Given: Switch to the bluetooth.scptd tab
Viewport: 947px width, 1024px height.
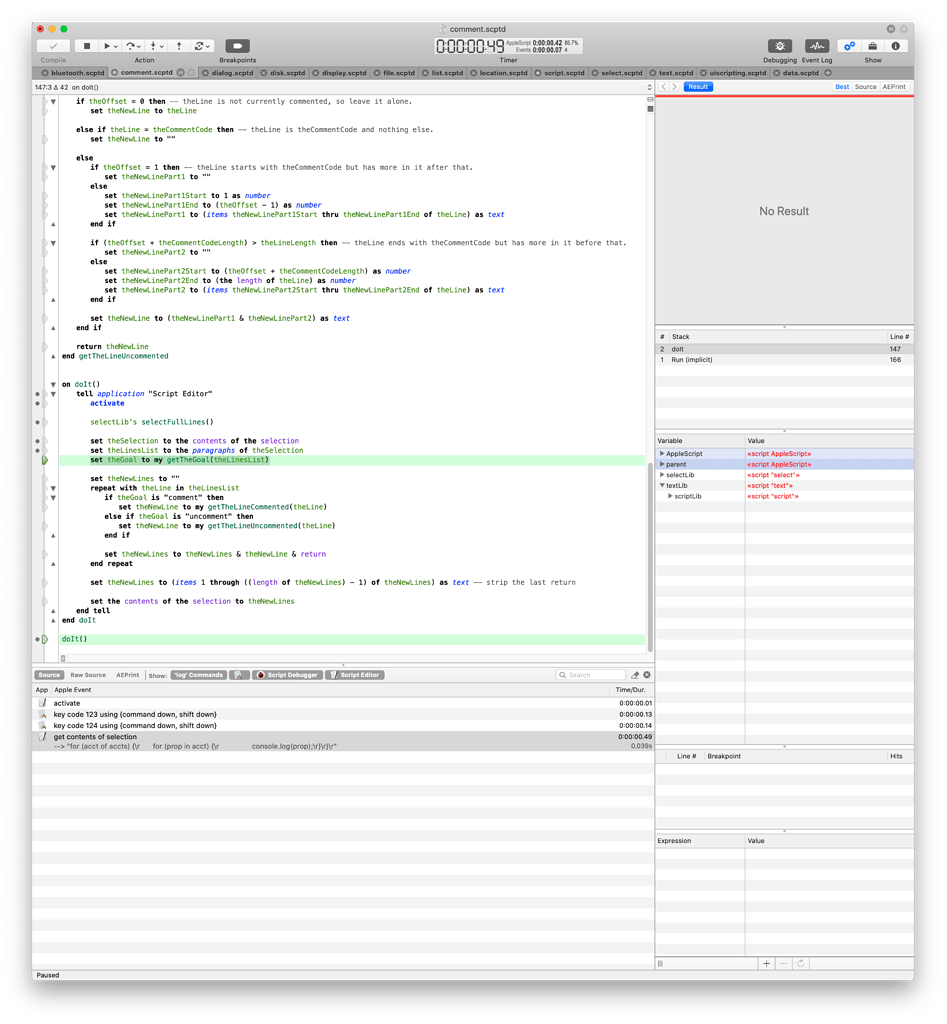Looking at the screenshot, I should tap(77, 73).
